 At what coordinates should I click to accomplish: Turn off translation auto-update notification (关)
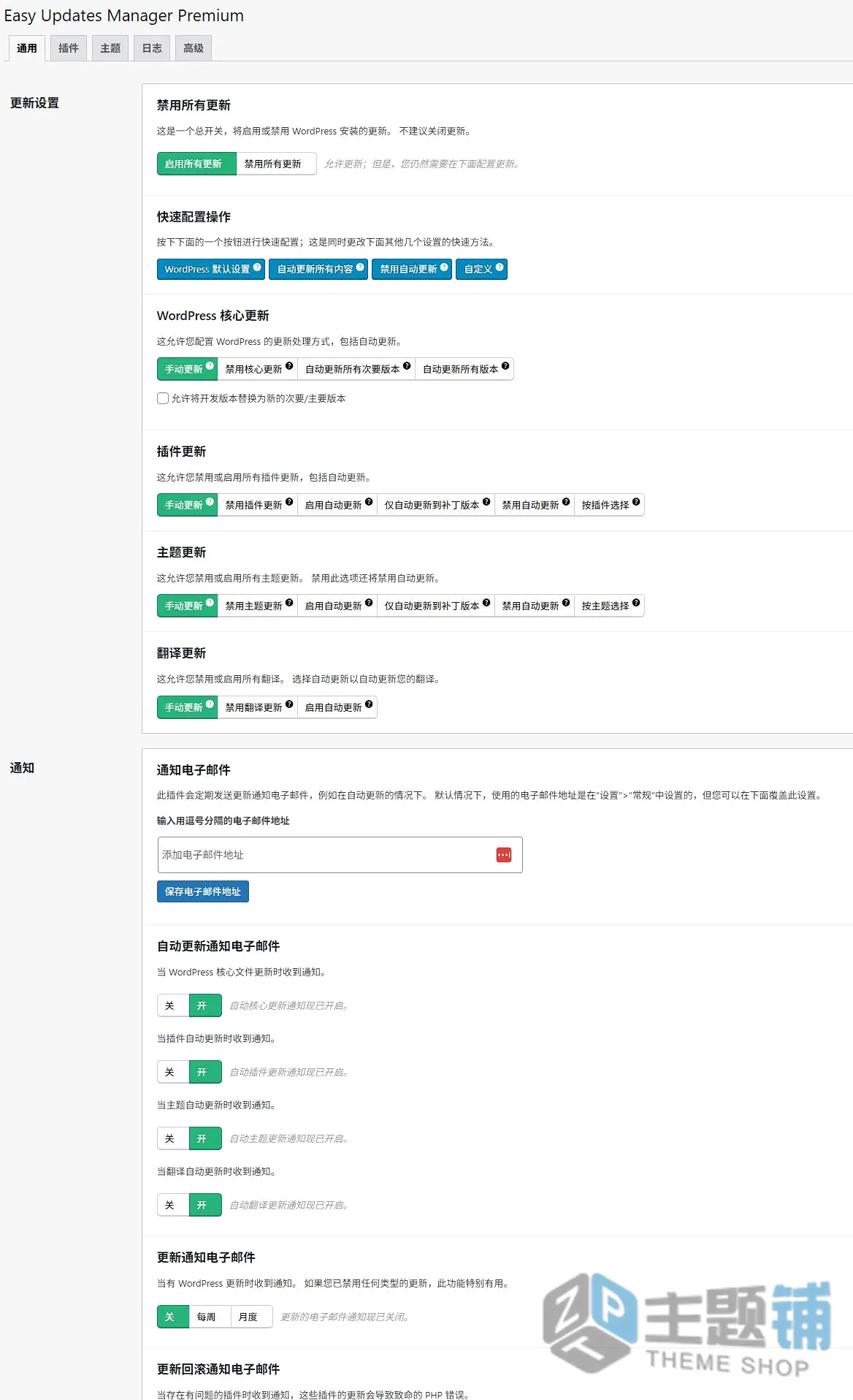[x=173, y=1205]
